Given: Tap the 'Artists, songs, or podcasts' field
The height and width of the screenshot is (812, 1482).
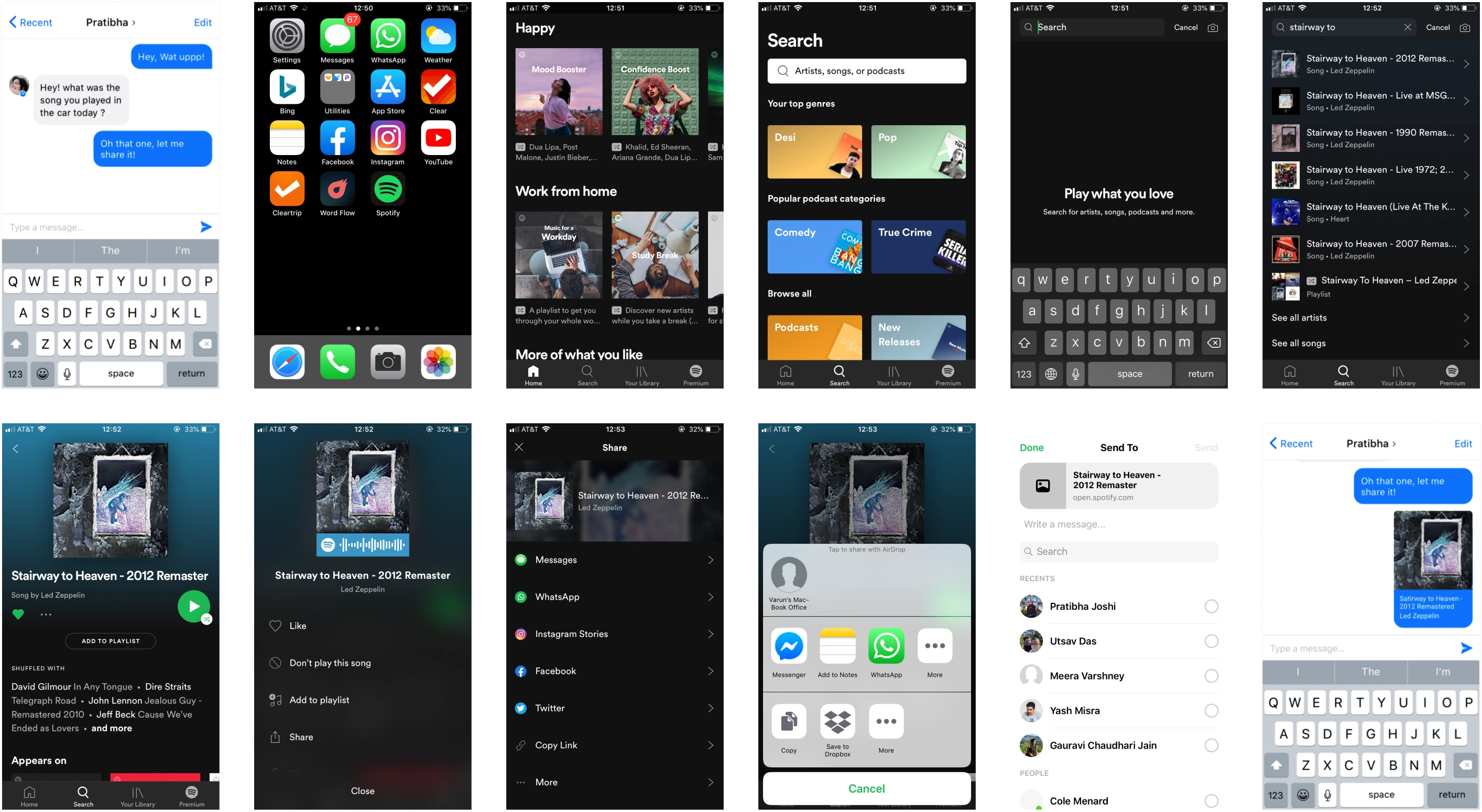Looking at the screenshot, I should (866, 71).
